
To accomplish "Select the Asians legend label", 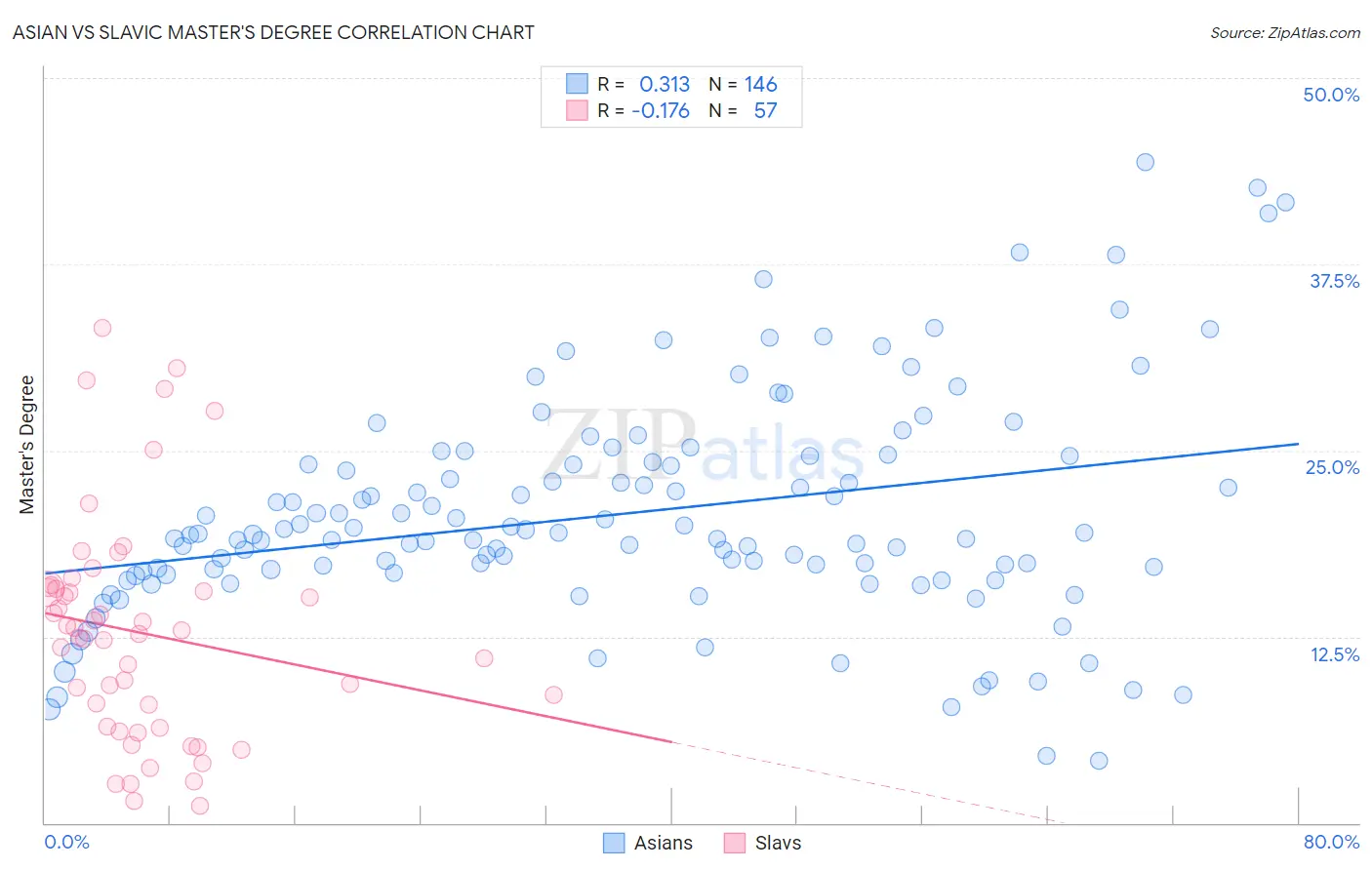I will 664,843.
